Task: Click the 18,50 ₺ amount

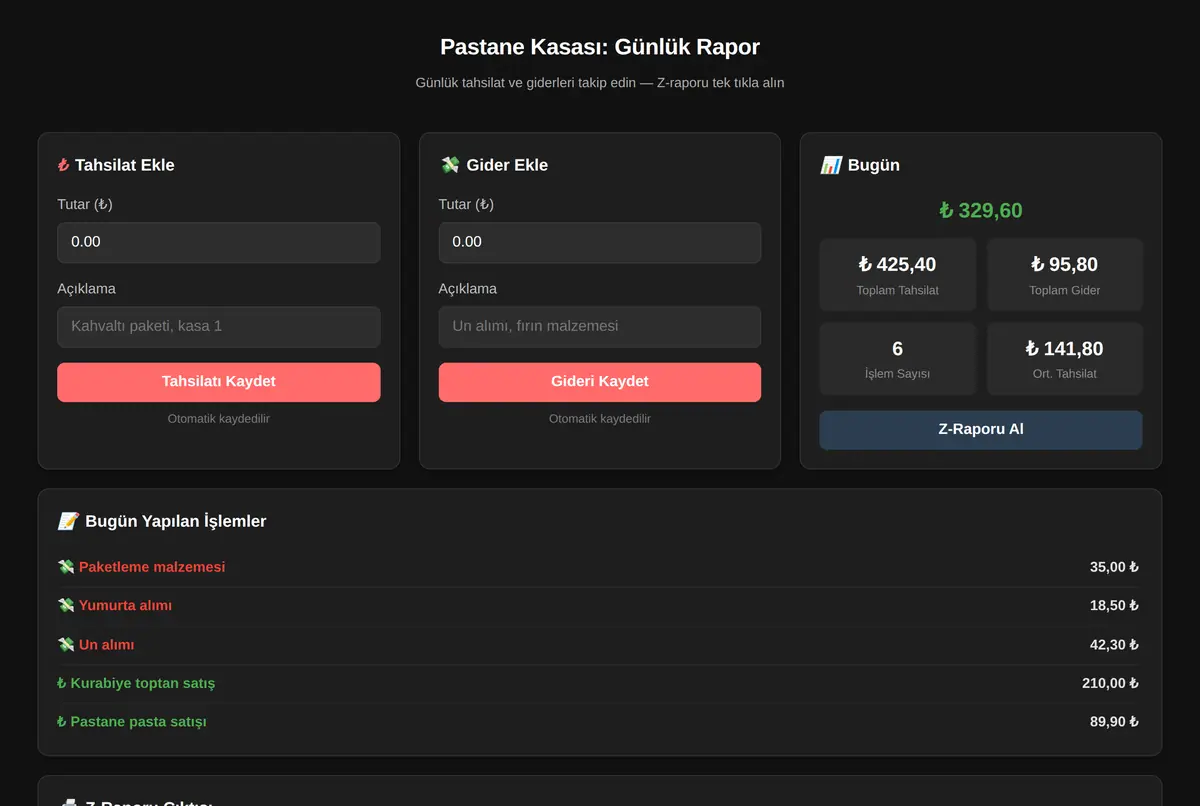Action: tap(1115, 606)
